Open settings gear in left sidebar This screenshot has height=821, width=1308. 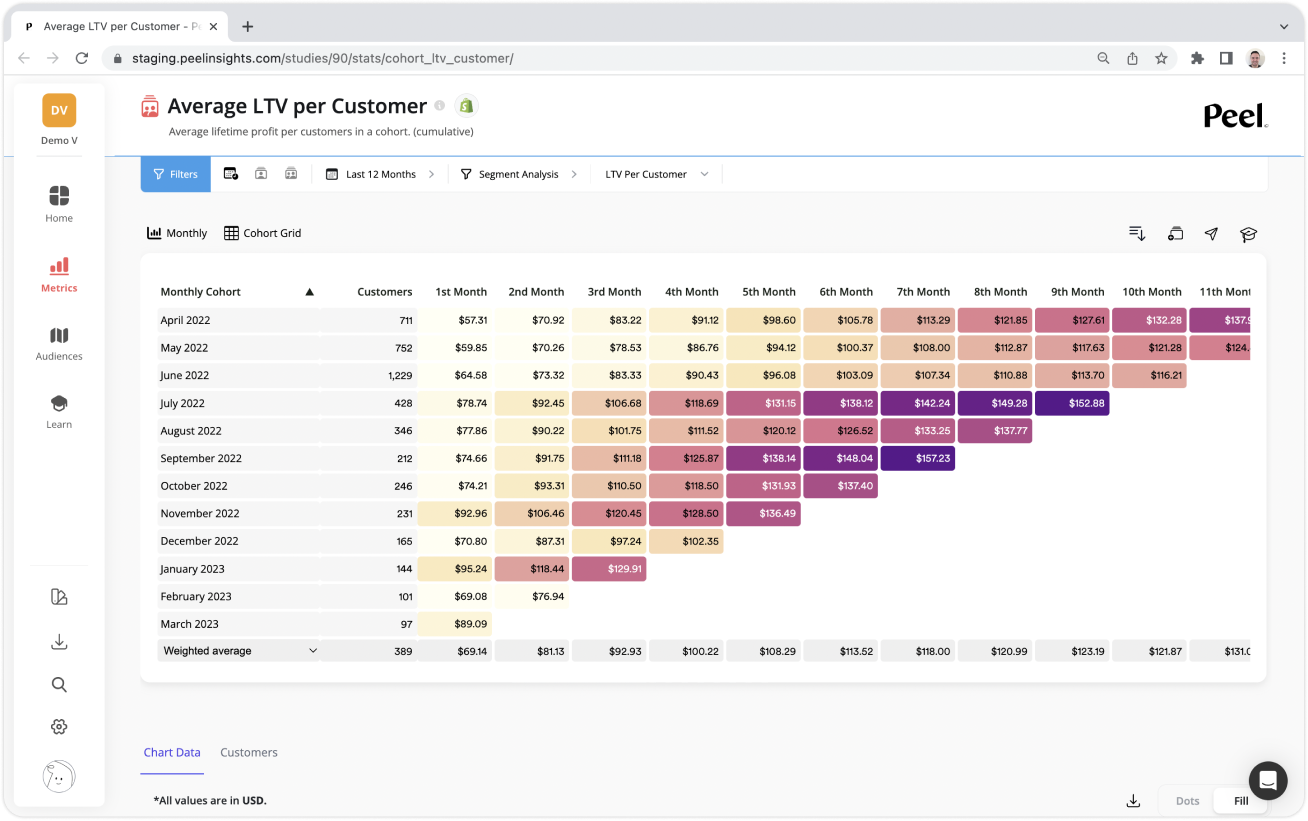click(59, 727)
